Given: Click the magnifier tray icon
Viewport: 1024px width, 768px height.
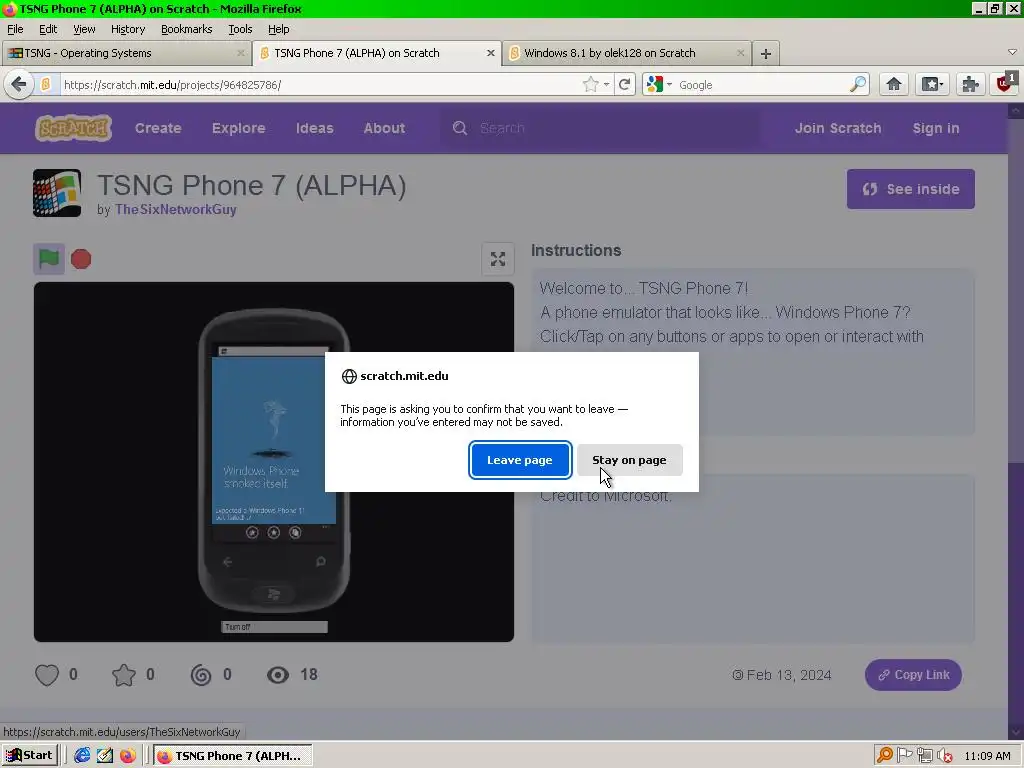Looking at the screenshot, I should 885,755.
